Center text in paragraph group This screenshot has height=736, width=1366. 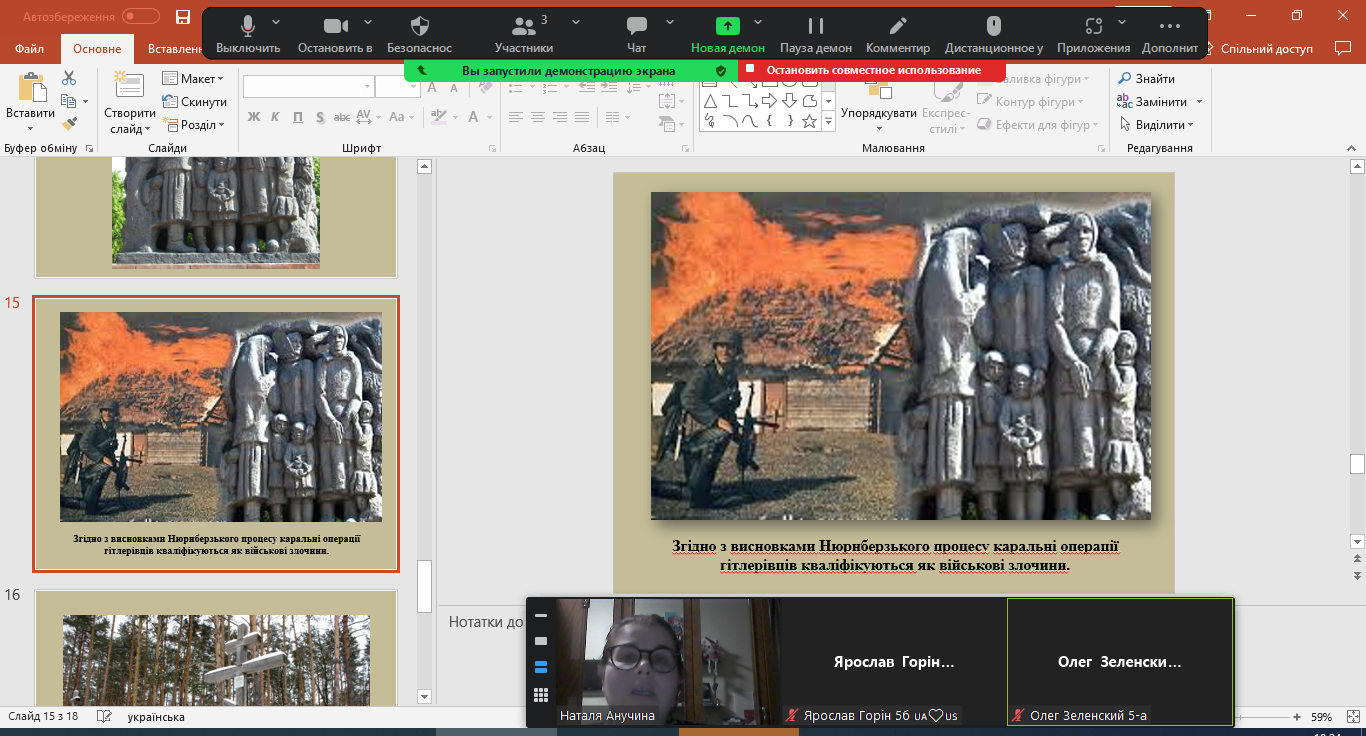pos(538,117)
